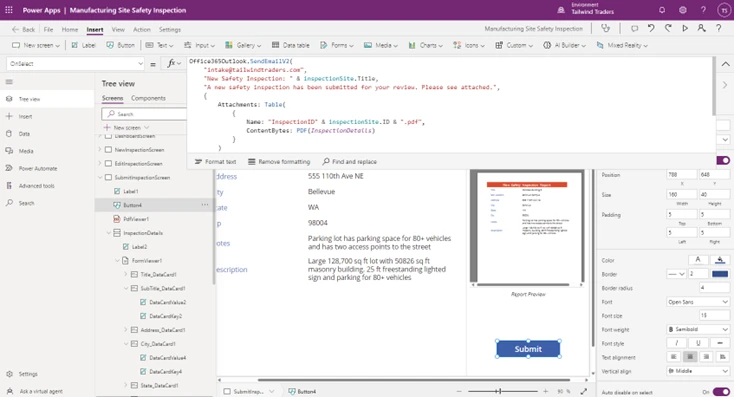Click the tree view Search field
Screen dimensions: 734x397
144,114
